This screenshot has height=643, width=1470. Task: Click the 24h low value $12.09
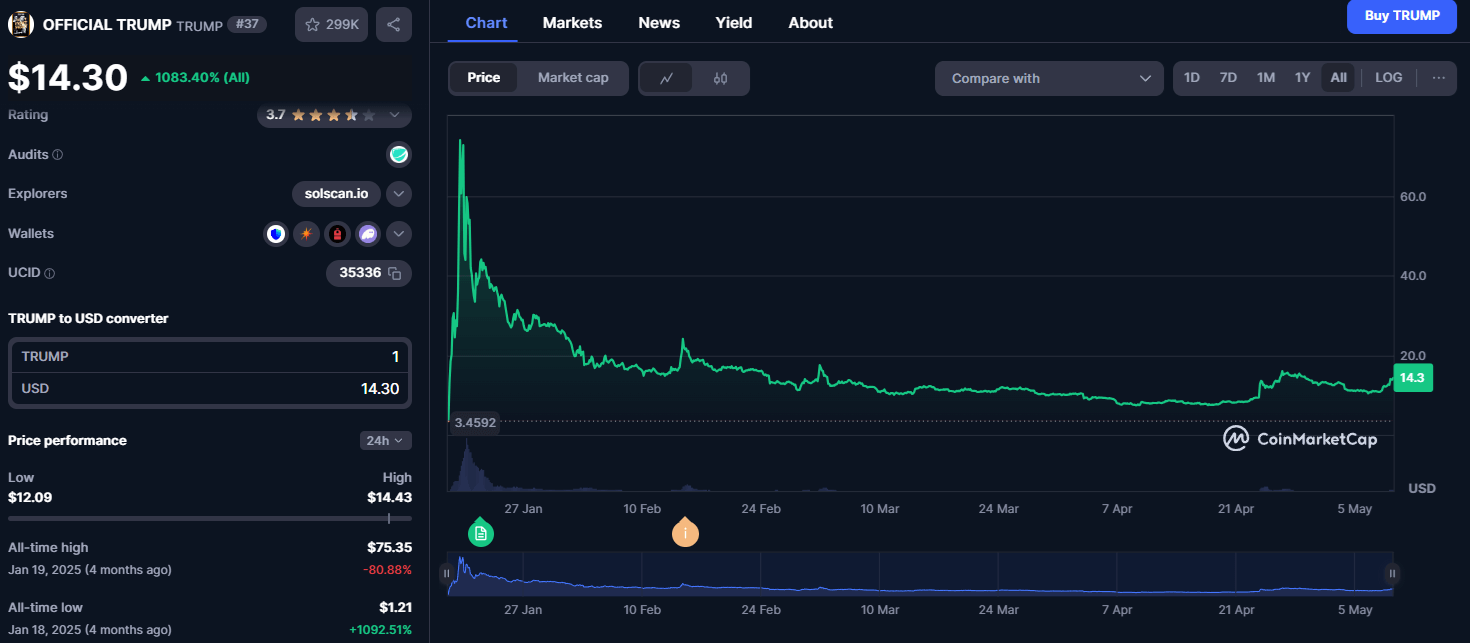click(x=30, y=497)
